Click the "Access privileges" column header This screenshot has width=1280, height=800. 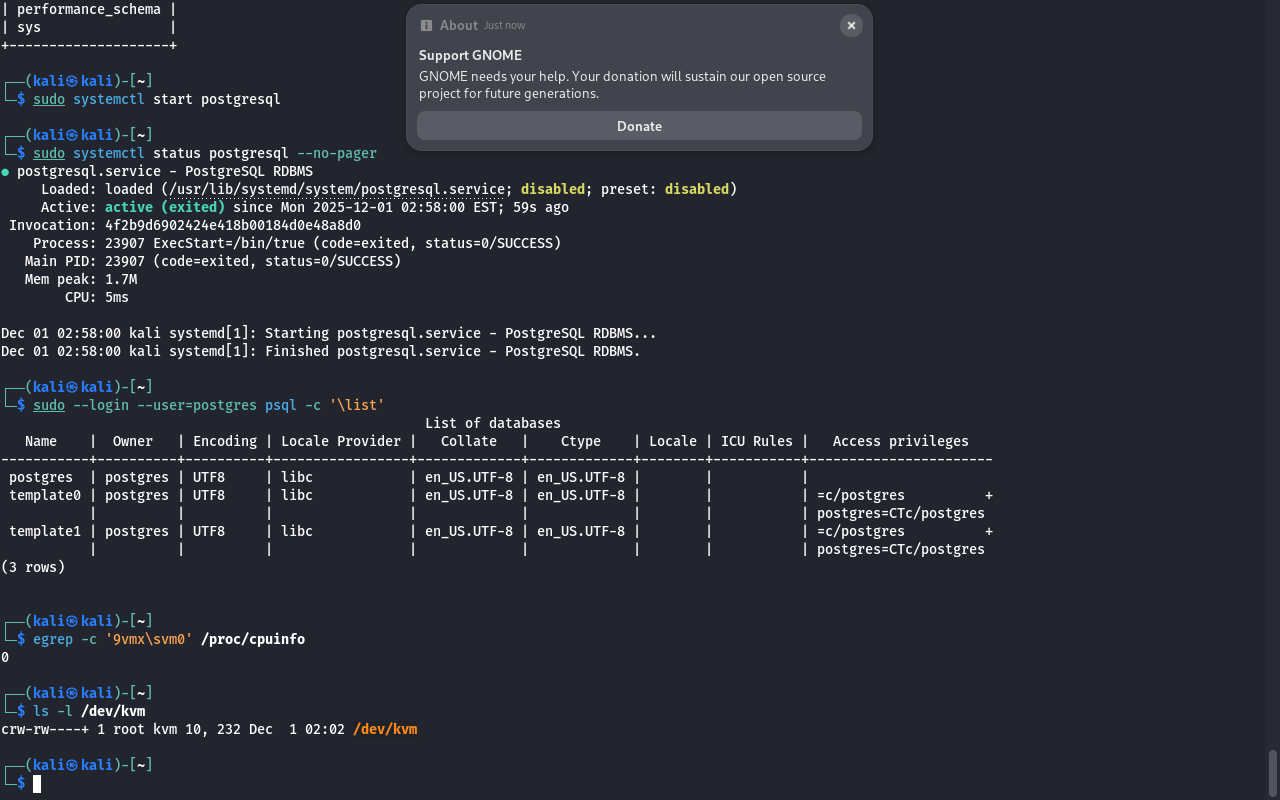[x=900, y=441]
